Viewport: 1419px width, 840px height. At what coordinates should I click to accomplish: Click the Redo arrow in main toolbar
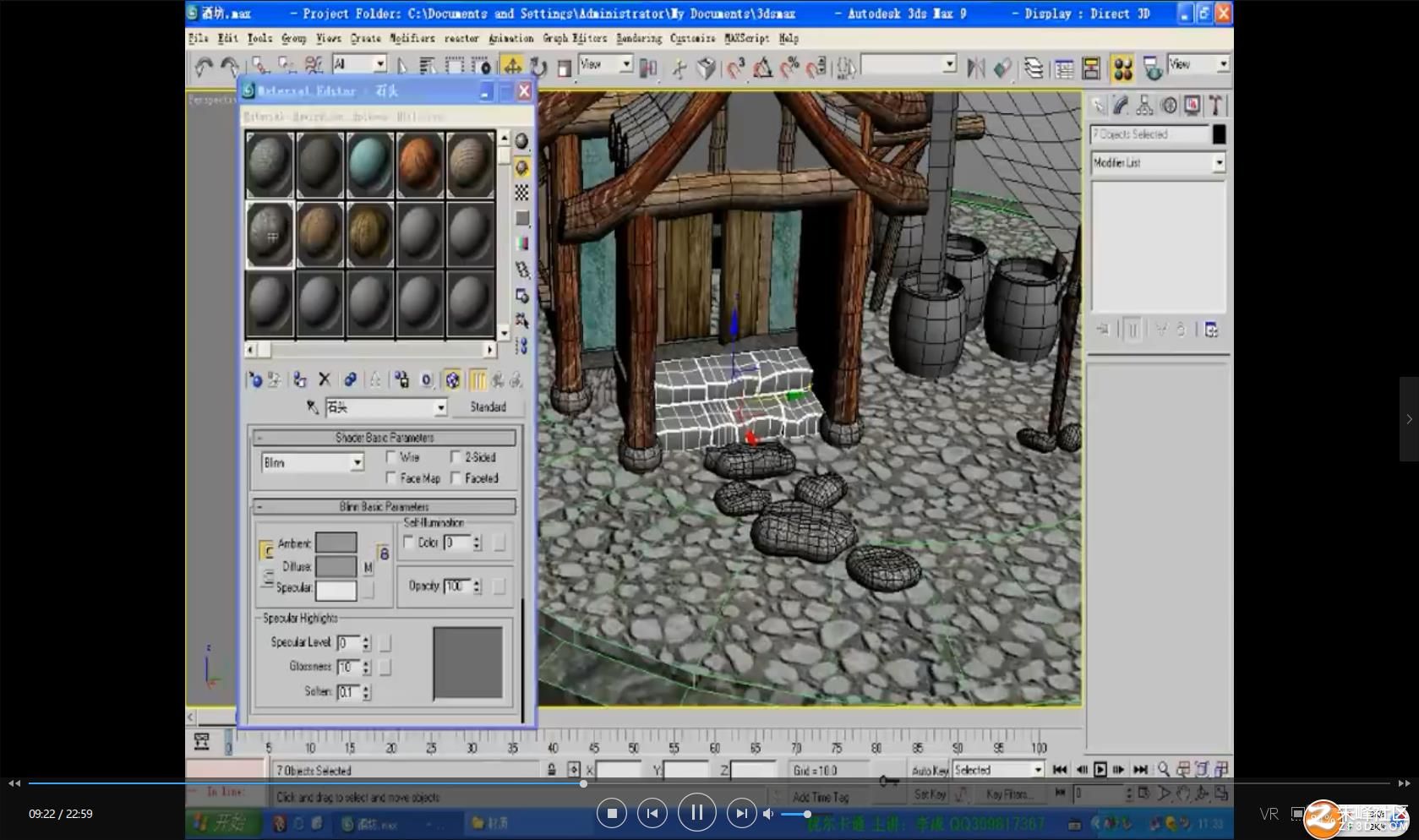pos(230,67)
